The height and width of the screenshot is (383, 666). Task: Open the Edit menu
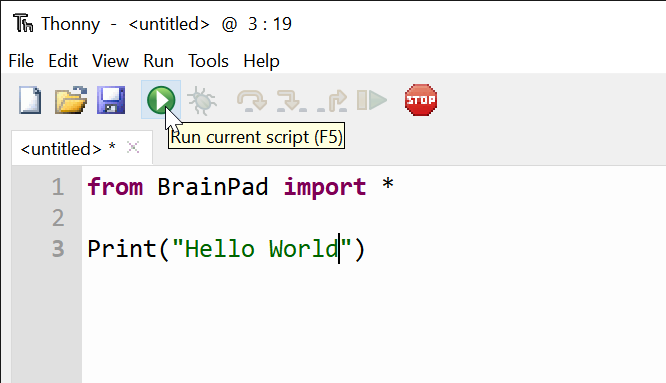click(x=63, y=61)
